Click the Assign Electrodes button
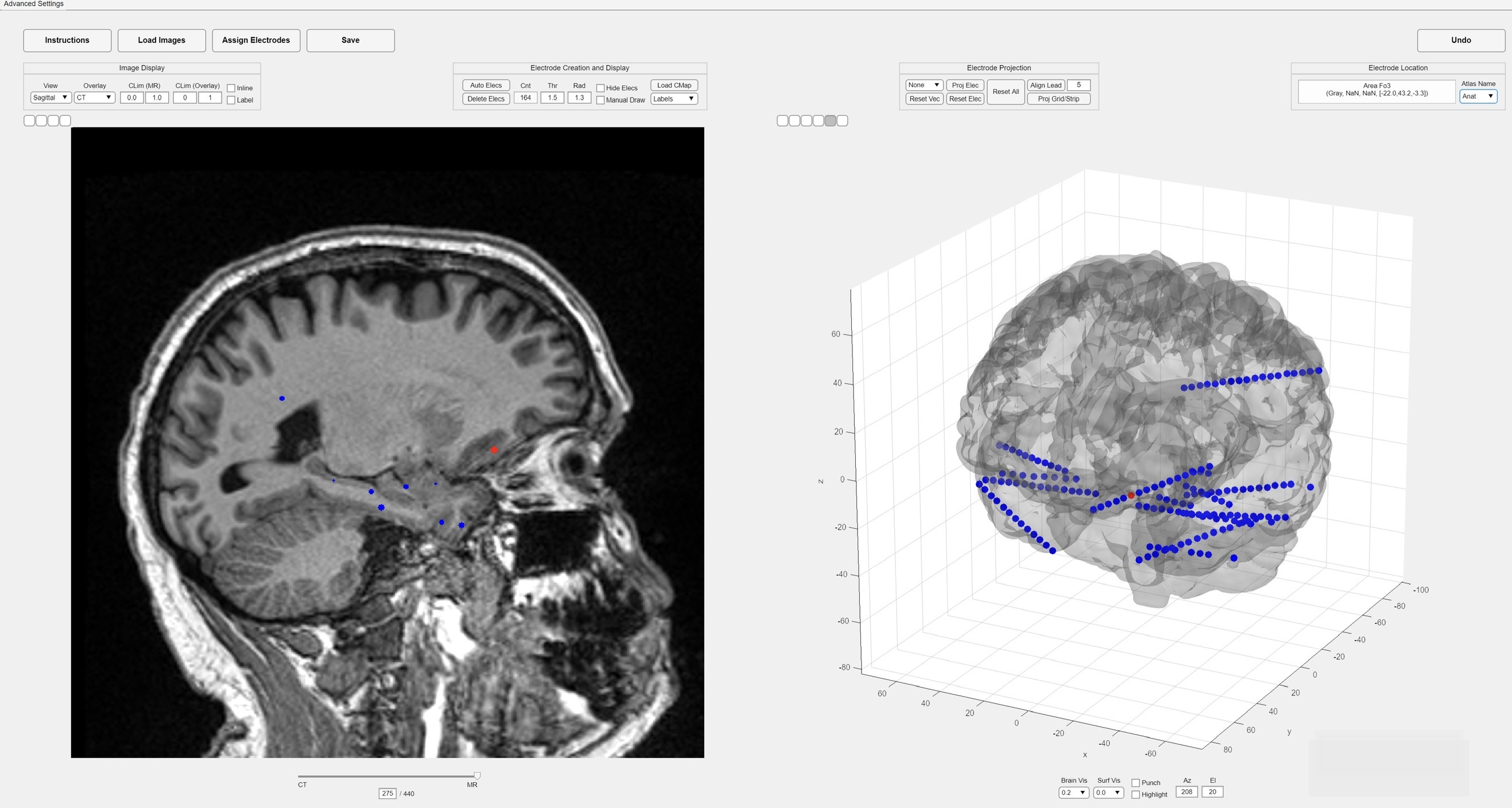1512x808 pixels. pyautogui.click(x=256, y=41)
